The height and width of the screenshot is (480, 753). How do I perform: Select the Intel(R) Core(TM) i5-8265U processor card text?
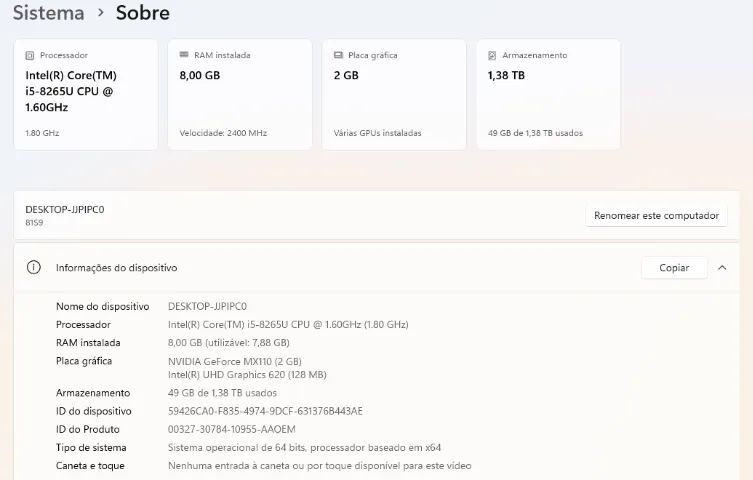pos(71,91)
